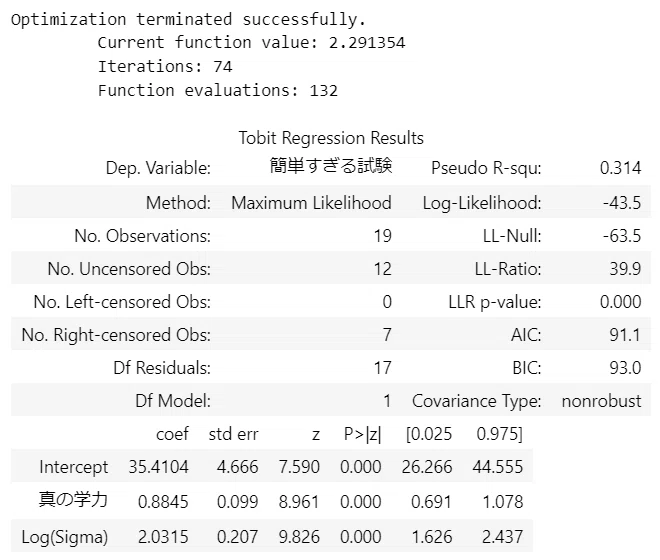Image resolution: width=660 pixels, height=560 pixels.
Task: Click the Covariance Type nonrobust text
Action: (601, 401)
